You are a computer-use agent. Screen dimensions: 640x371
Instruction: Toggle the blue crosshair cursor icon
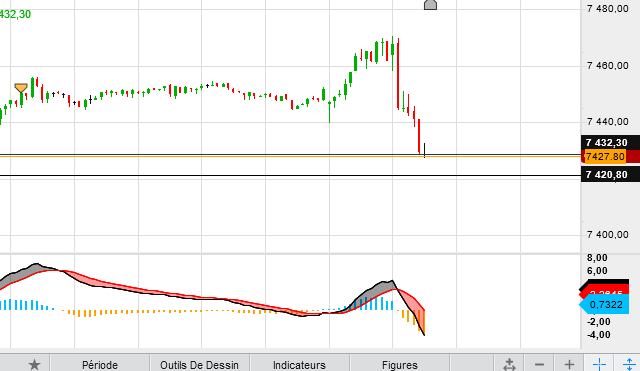pyautogui.click(x=599, y=364)
